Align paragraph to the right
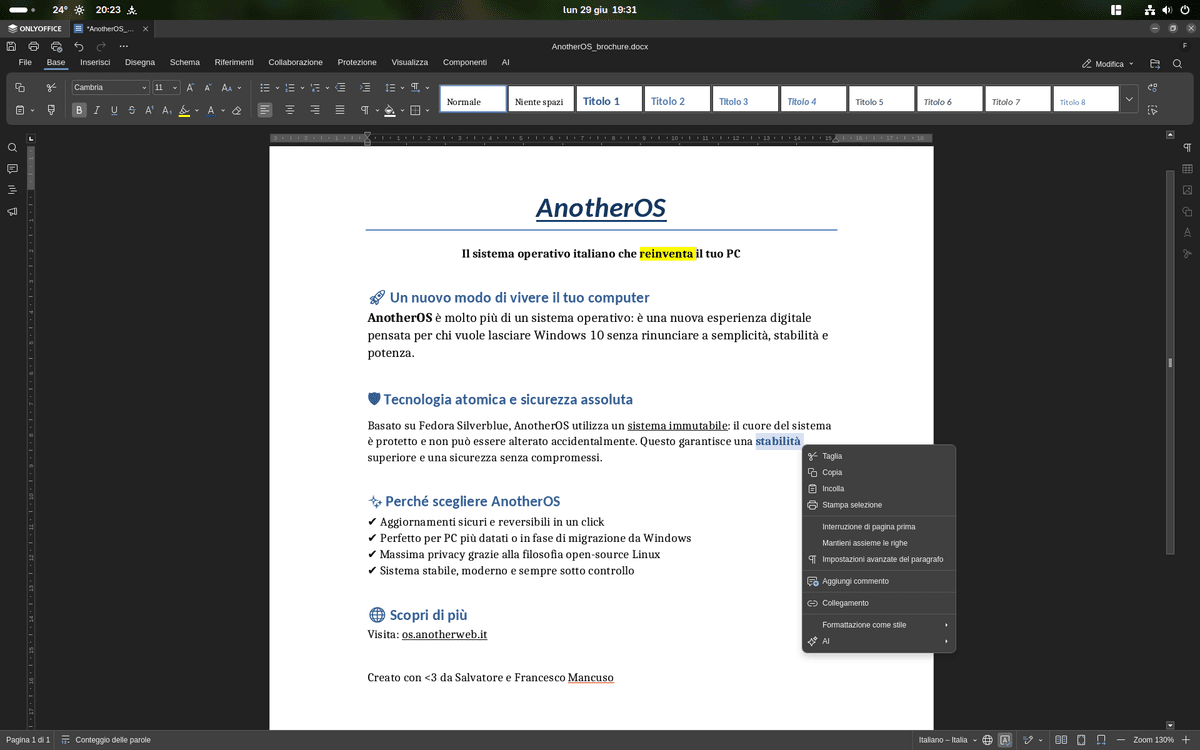The width and height of the screenshot is (1200, 750). click(x=315, y=110)
